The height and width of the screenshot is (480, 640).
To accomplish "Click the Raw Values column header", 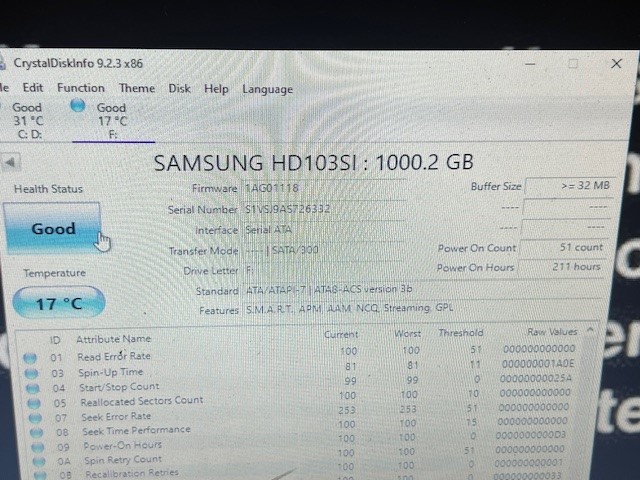I will click(x=552, y=332).
